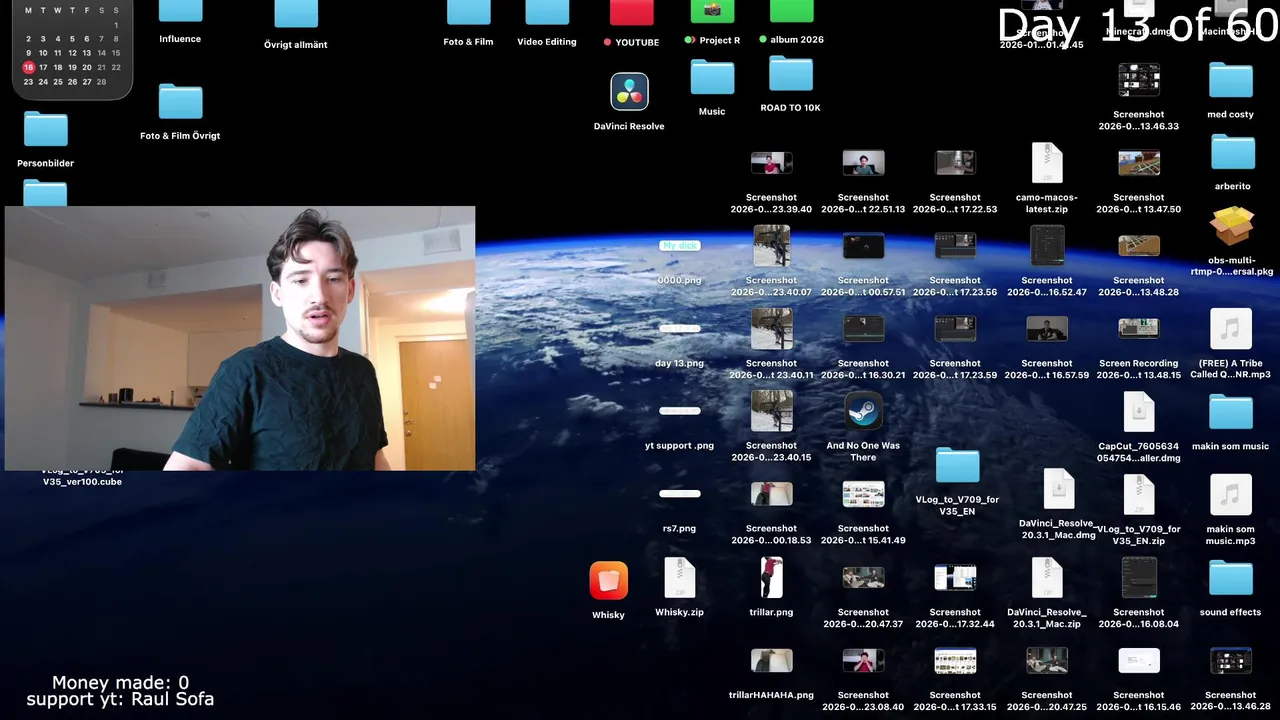Select screenshot thumbnail ending 13.48.28
This screenshot has height=720, width=1280.
point(1139,246)
